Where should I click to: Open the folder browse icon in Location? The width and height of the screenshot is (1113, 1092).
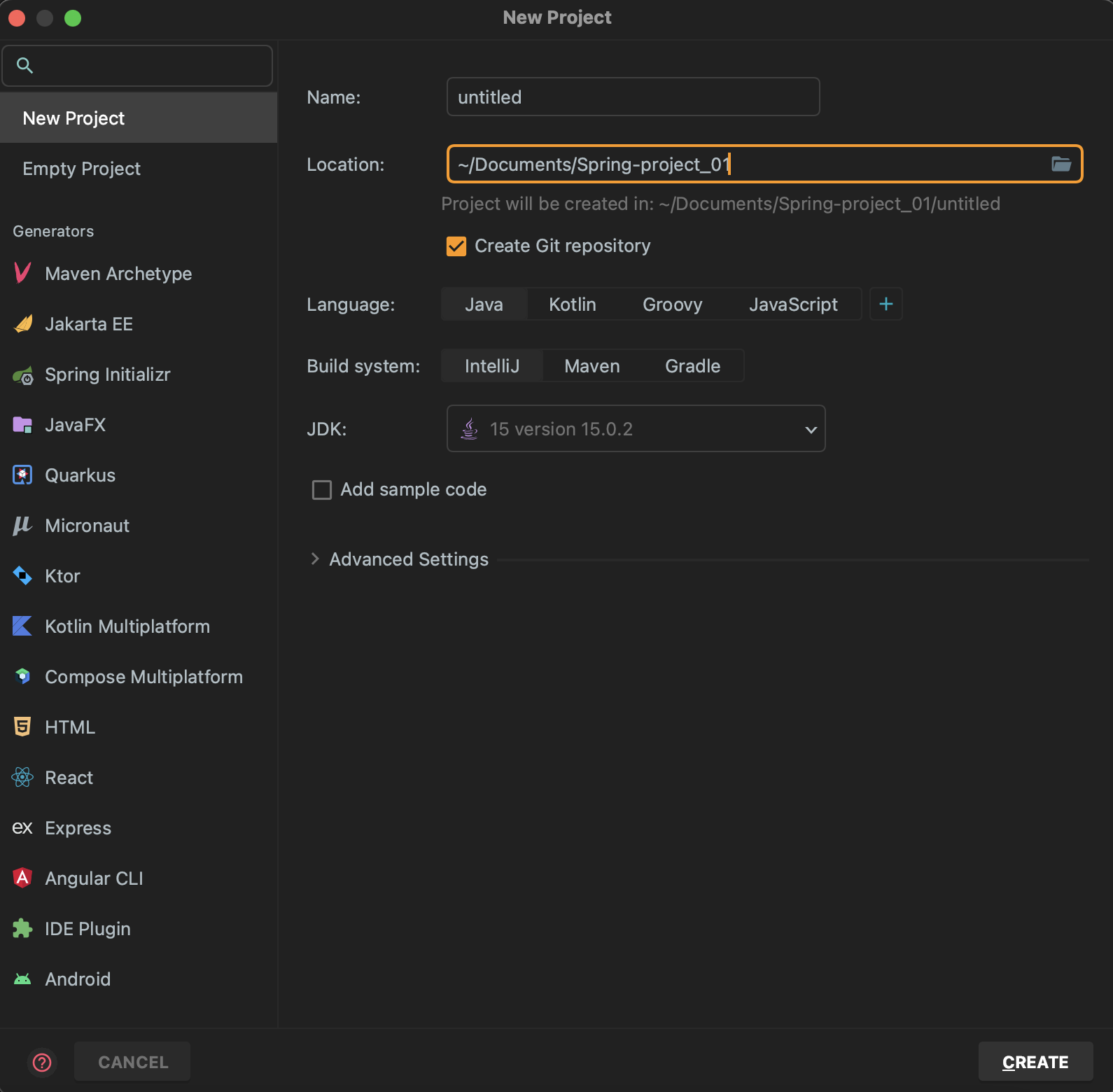pos(1061,164)
